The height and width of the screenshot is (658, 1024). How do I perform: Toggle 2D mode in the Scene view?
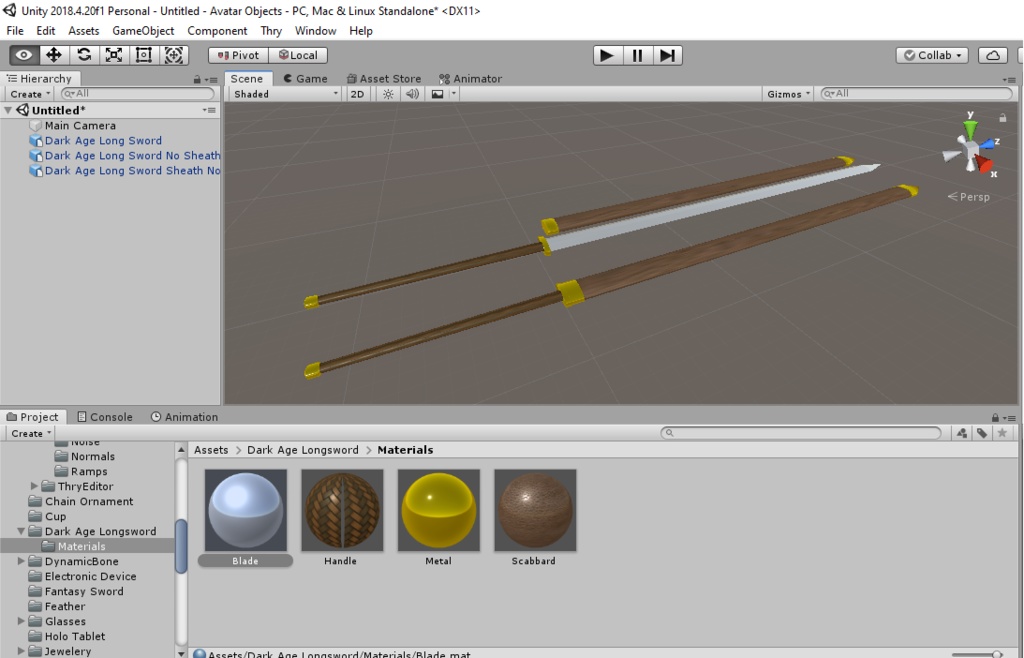(358, 92)
